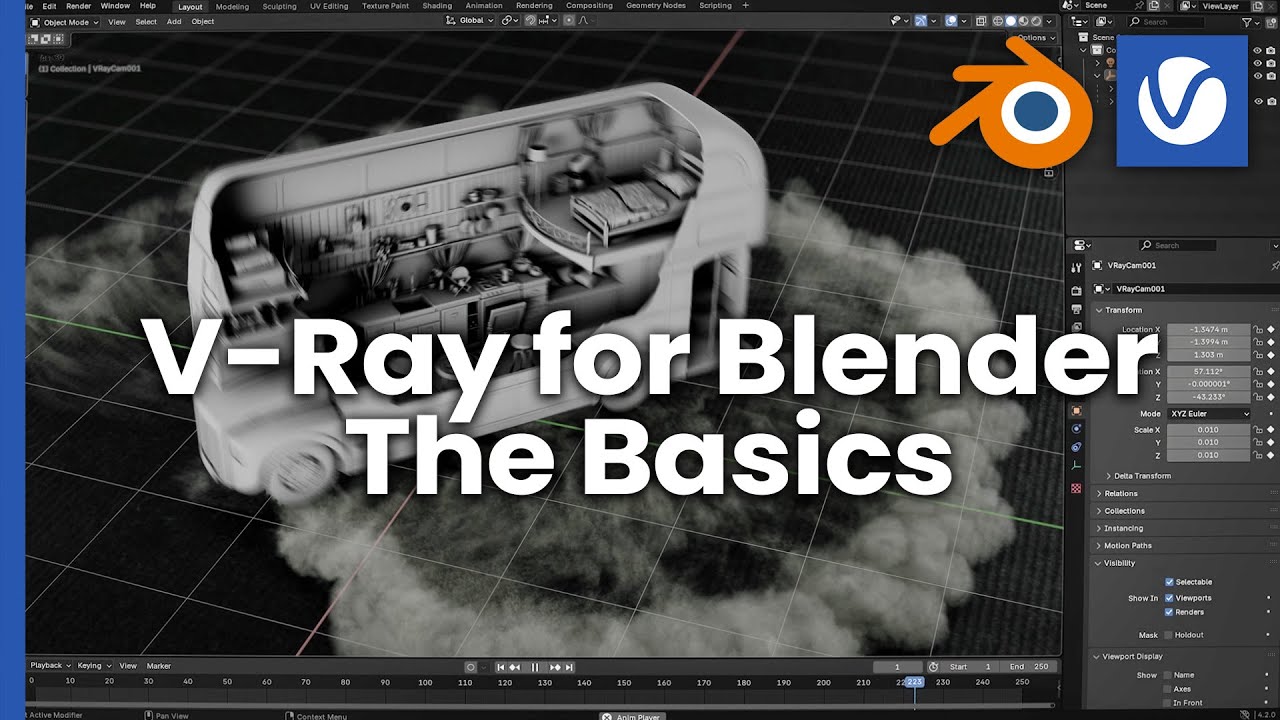1280x720 pixels.
Task: Open the Object Data properties tab
Action: pos(1076,466)
